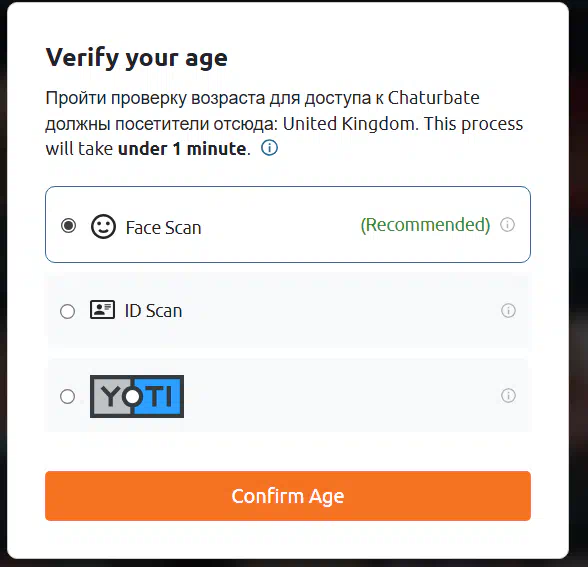Click the ID card icon
This screenshot has height=567, width=588.
[102, 310]
